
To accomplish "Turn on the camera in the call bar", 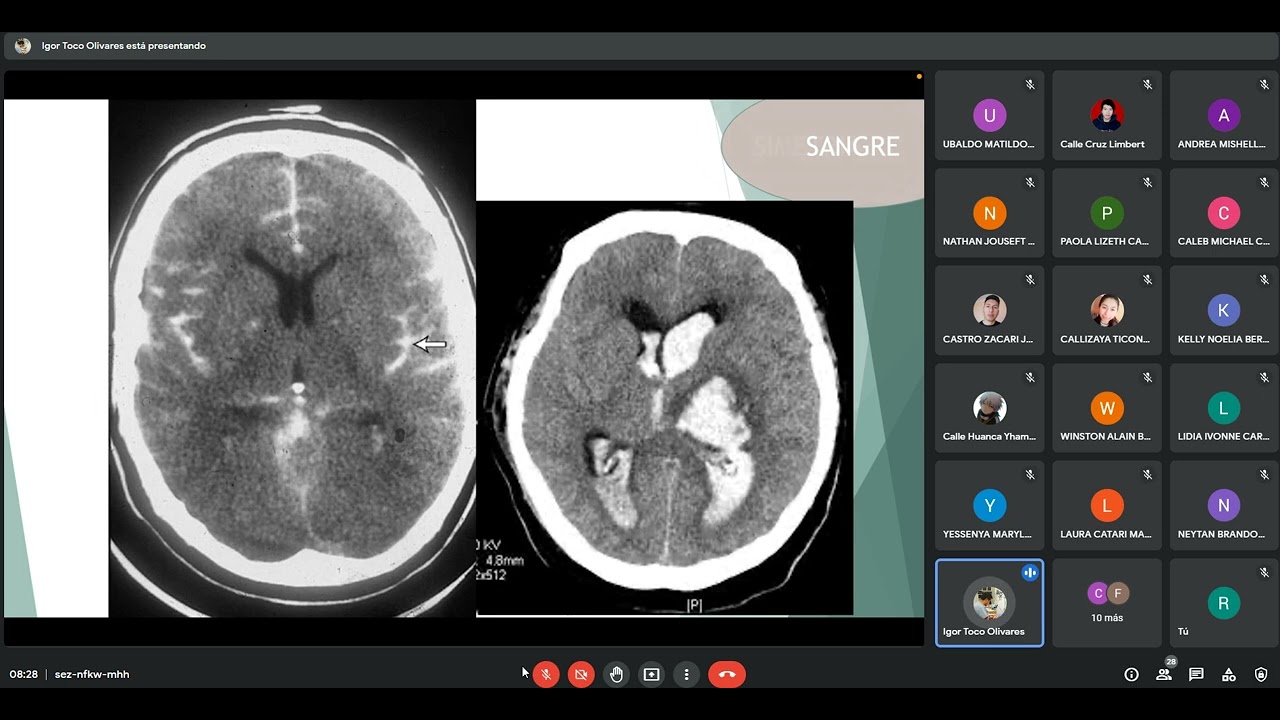I will coord(581,674).
